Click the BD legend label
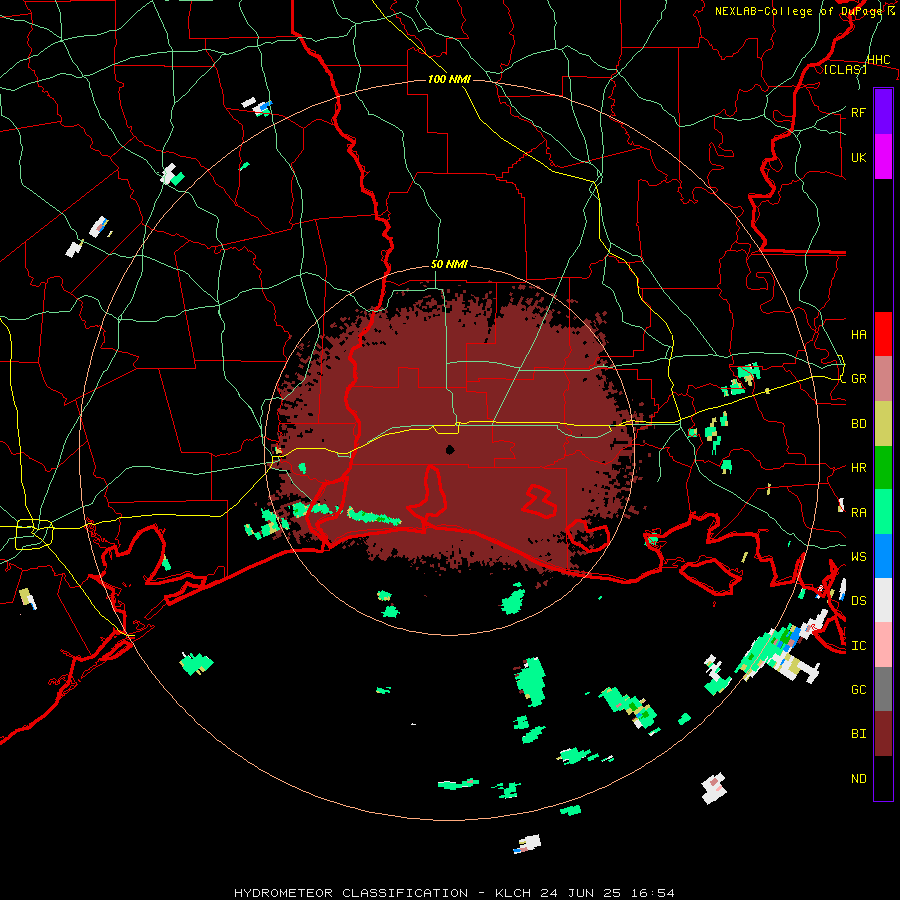The height and width of the screenshot is (900, 900). 859,424
